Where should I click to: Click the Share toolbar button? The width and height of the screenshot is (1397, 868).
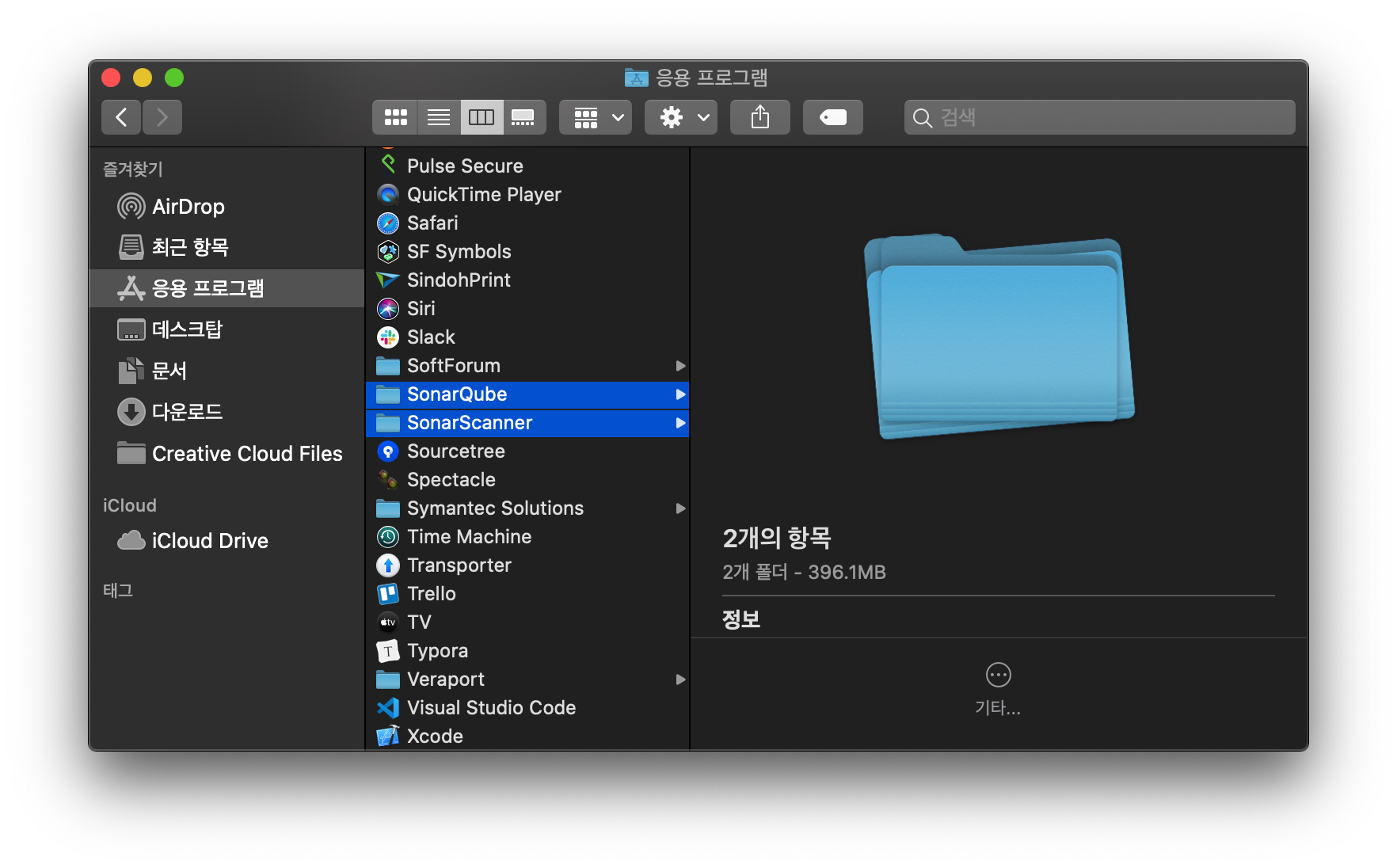[x=760, y=117]
